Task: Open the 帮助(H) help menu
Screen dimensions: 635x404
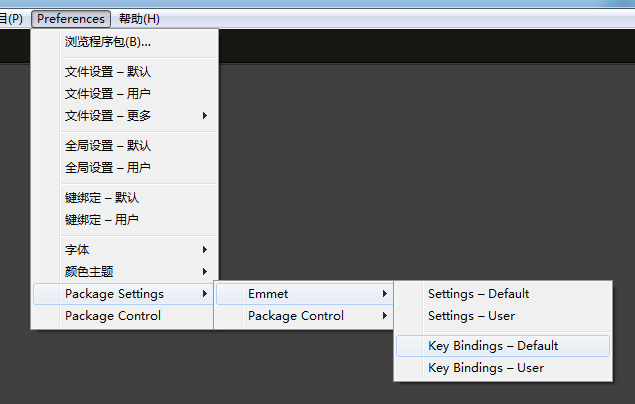Action: 139,19
